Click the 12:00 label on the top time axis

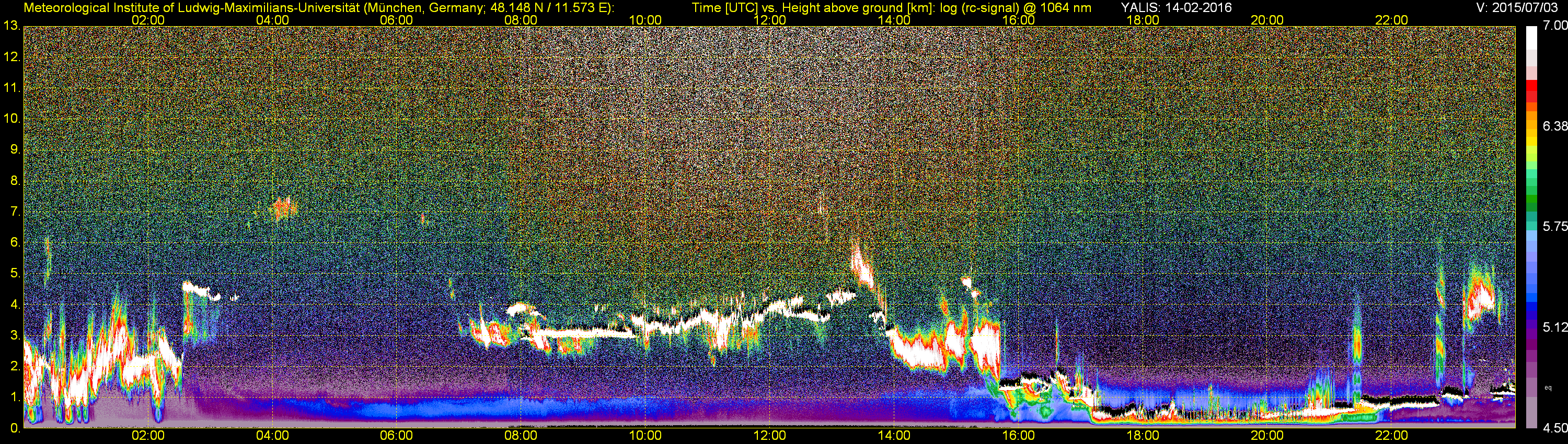(769, 20)
